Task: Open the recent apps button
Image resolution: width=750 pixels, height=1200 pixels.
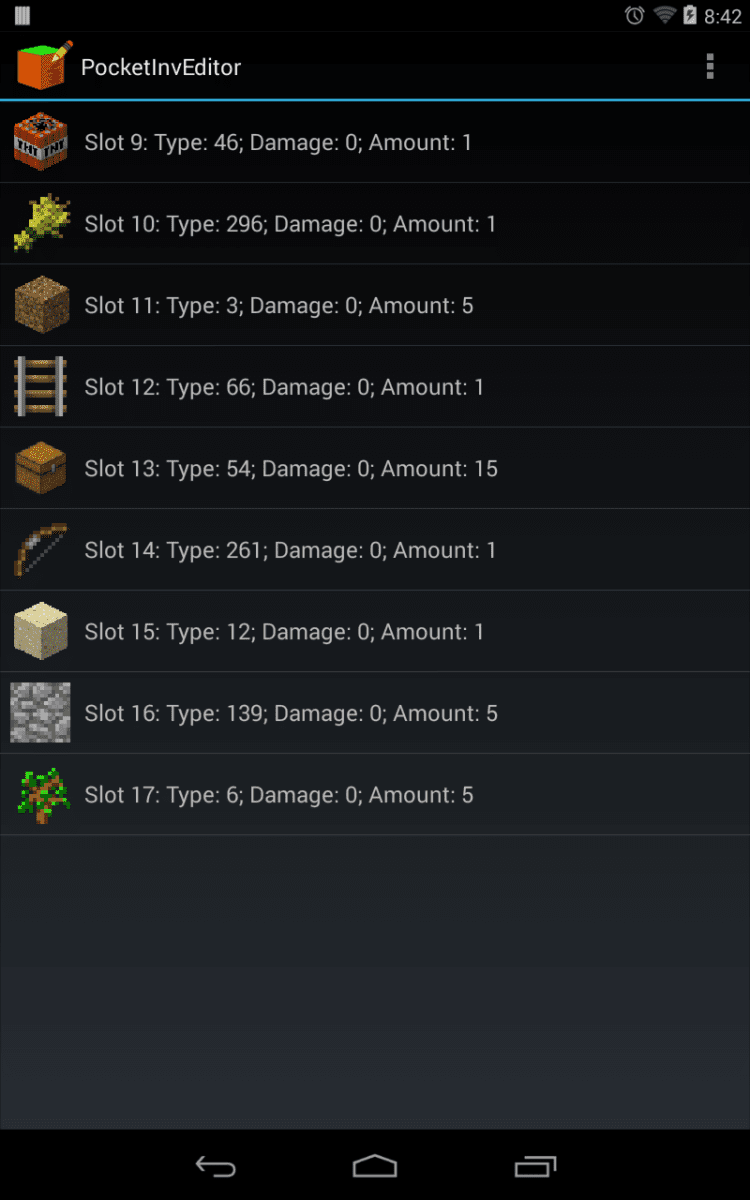Action: pos(535,1166)
